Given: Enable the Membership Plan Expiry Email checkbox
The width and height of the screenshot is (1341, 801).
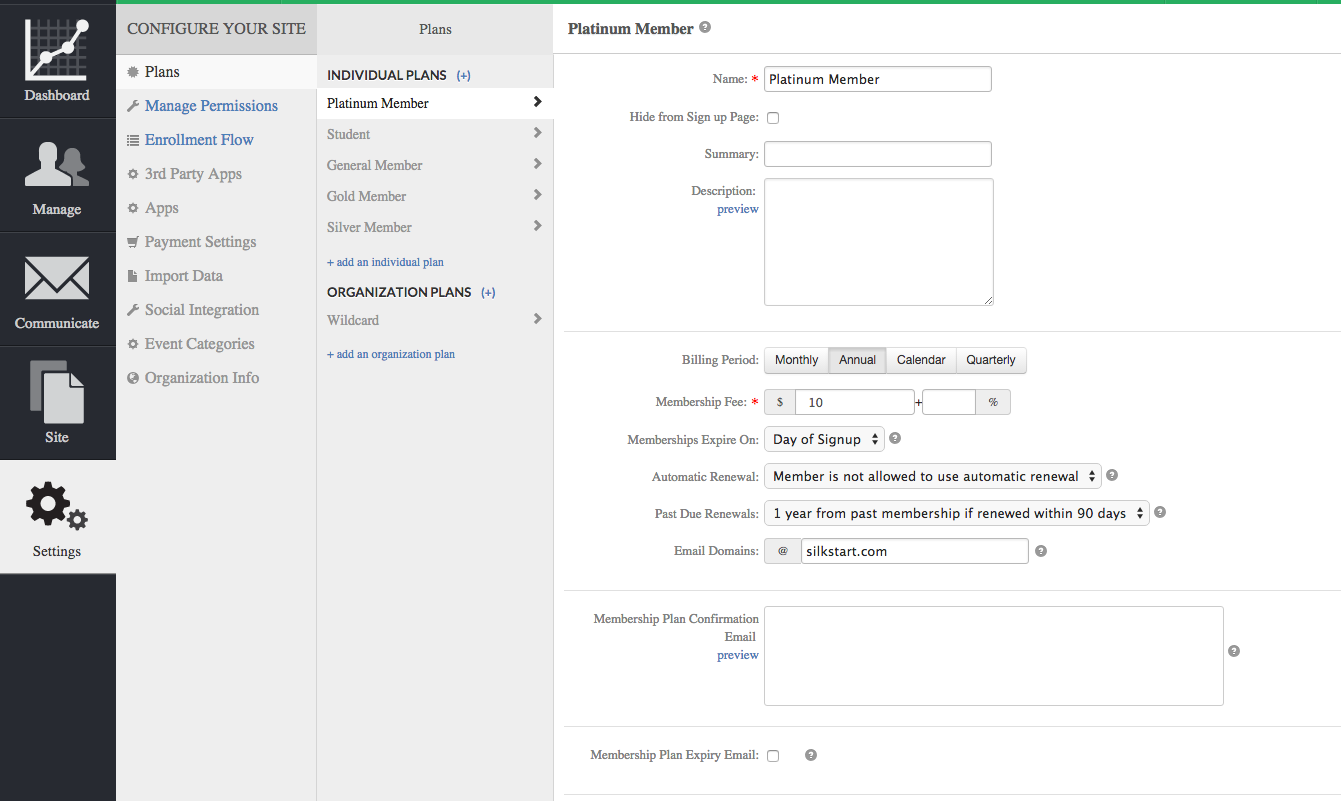Looking at the screenshot, I should pyautogui.click(x=773, y=756).
